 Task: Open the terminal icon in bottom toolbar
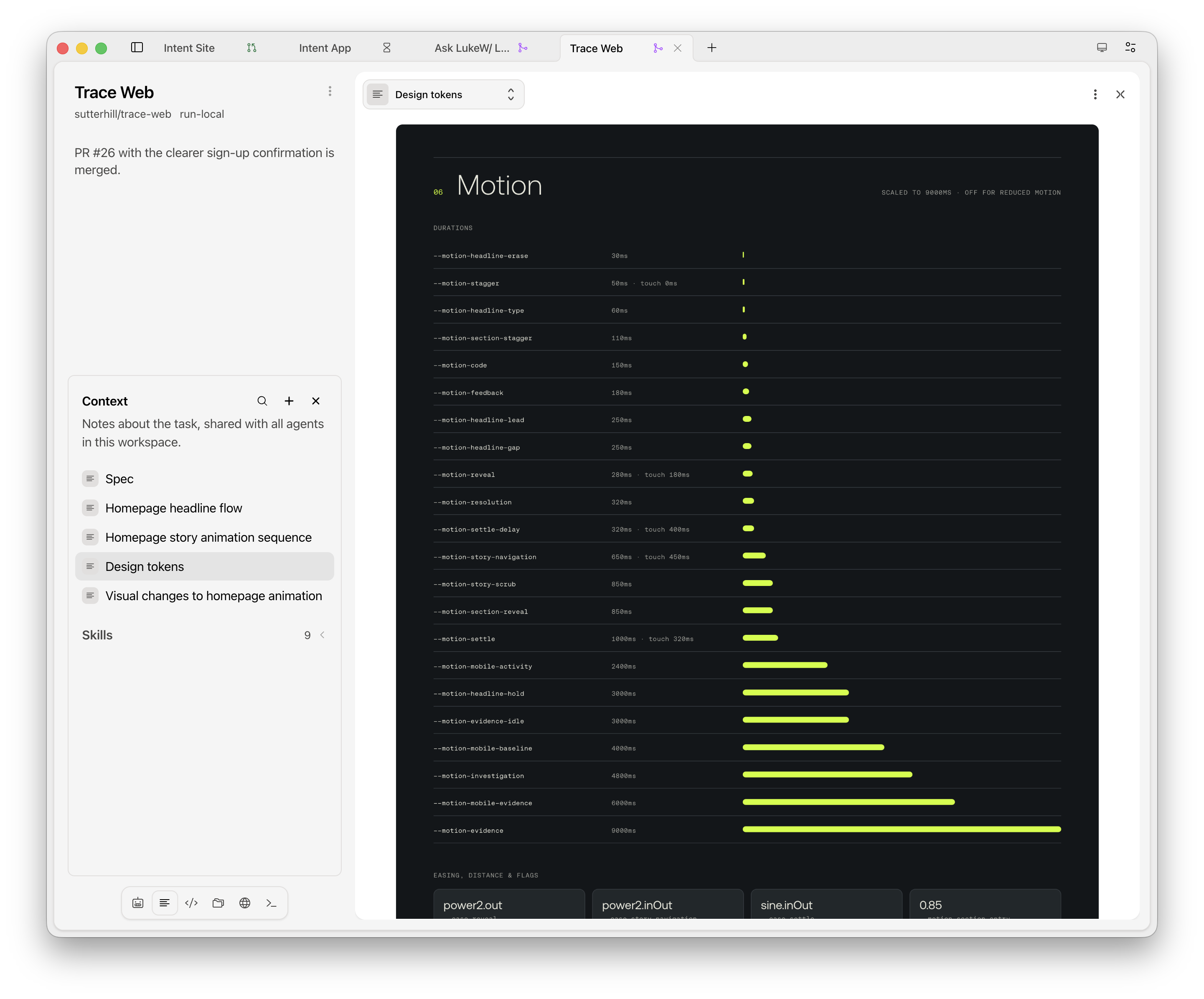272,903
